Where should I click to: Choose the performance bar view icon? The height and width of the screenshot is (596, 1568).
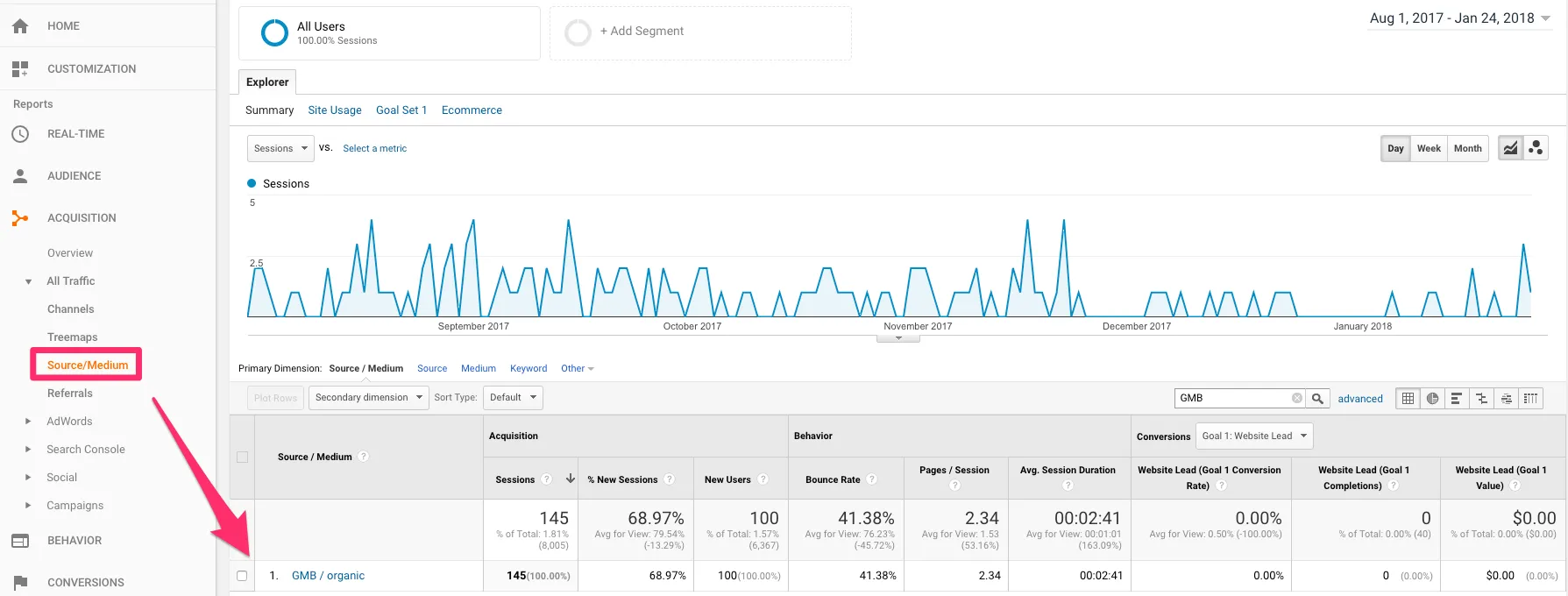pyautogui.click(x=1456, y=398)
